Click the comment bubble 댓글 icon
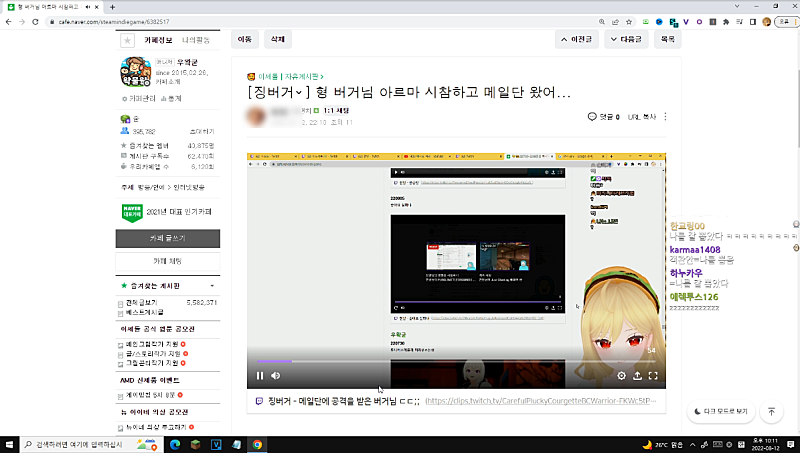Screen dimensions: 800x453 pyautogui.click(x=593, y=117)
